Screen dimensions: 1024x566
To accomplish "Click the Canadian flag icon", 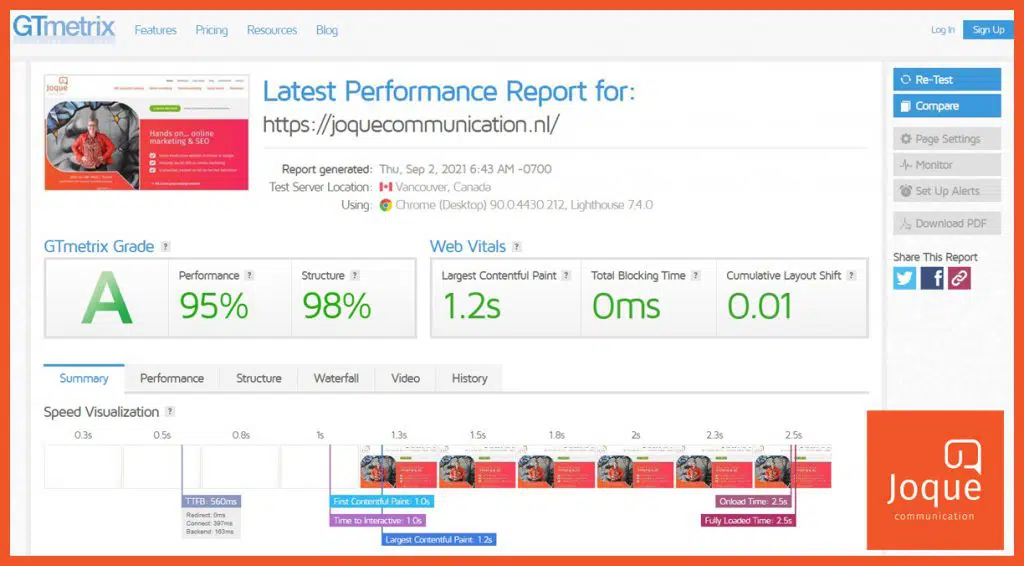I will point(386,187).
